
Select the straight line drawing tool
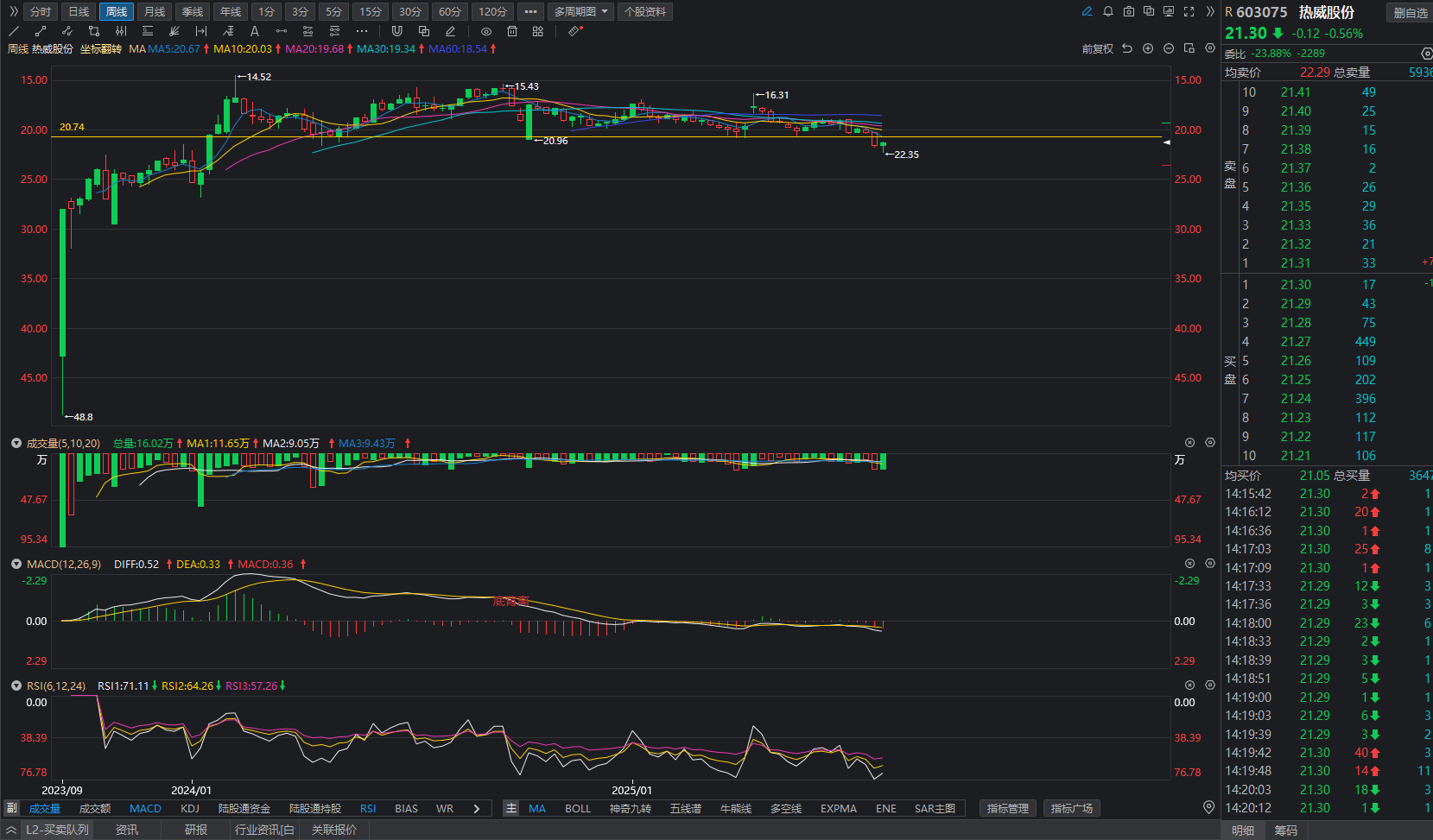pos(14,31)
